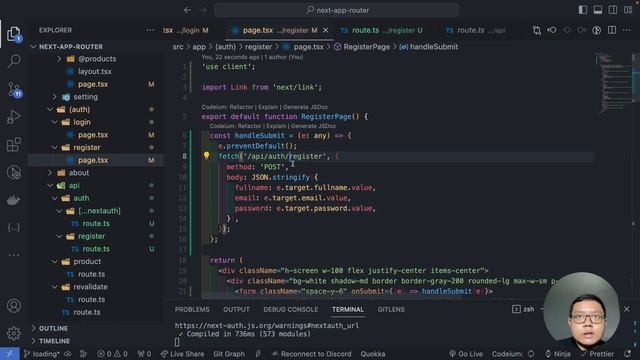The image size is (640, 360).
Task: Collapse the login folder
Action: point(55,122)
